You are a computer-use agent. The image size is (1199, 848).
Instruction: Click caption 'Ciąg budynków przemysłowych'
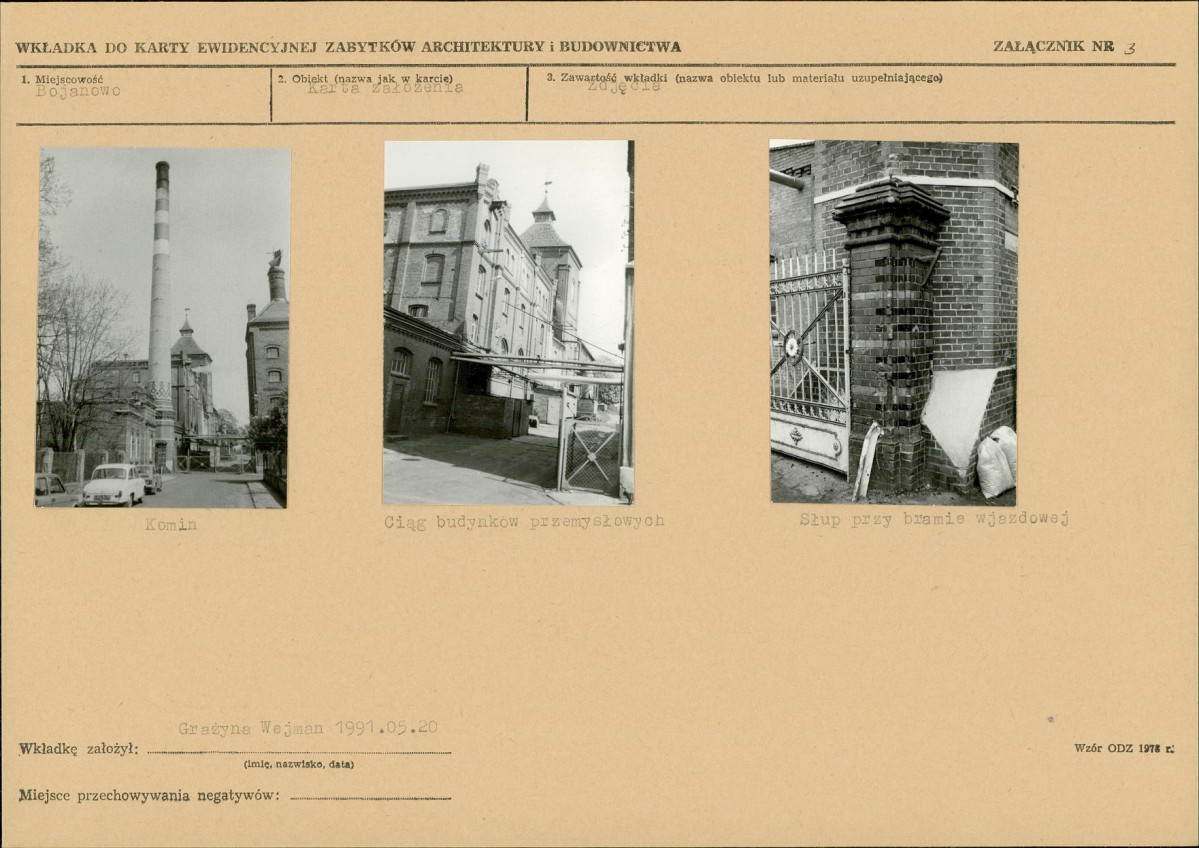pyautogui.click(x=524, y=521)
